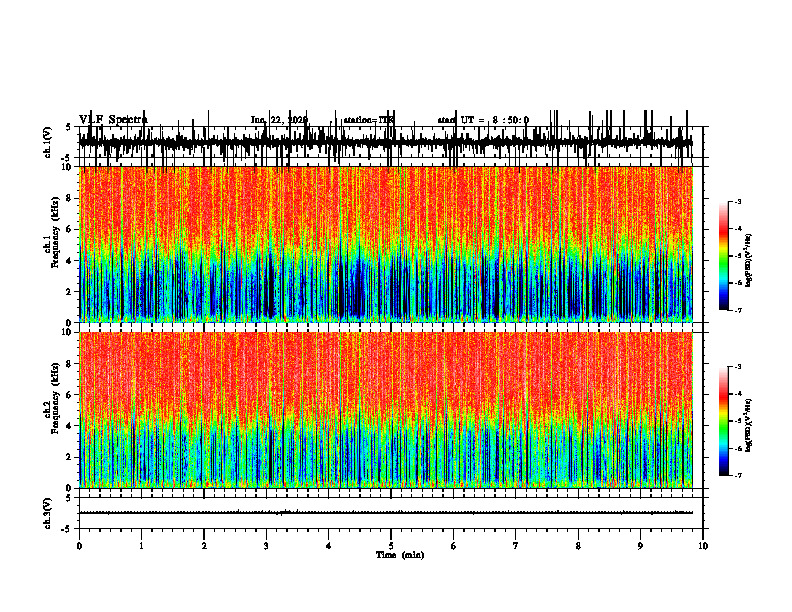Click the "ch.1(V)" waveform axis label

click(x=47, y=142)
